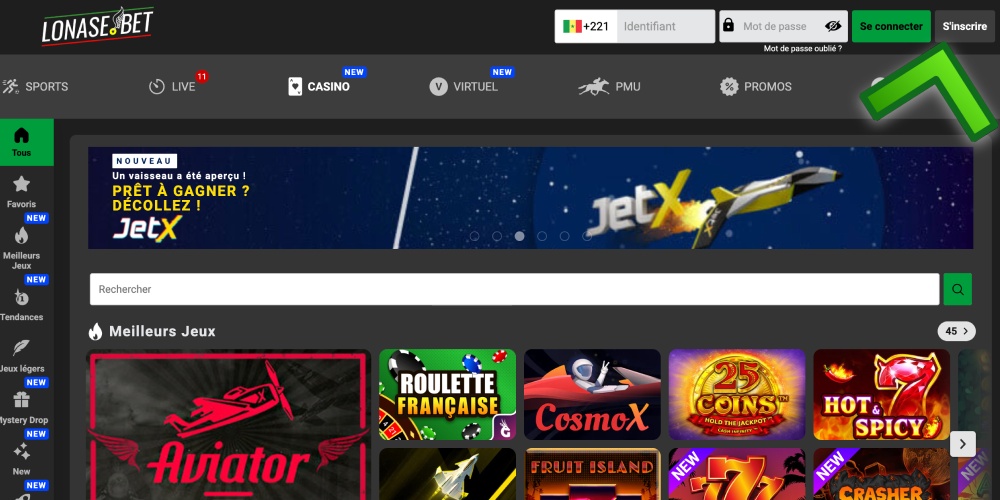The image size is (1000, 500).
Task: Open the Promos page
Action: pyautogui.click(x=756, y=86)
